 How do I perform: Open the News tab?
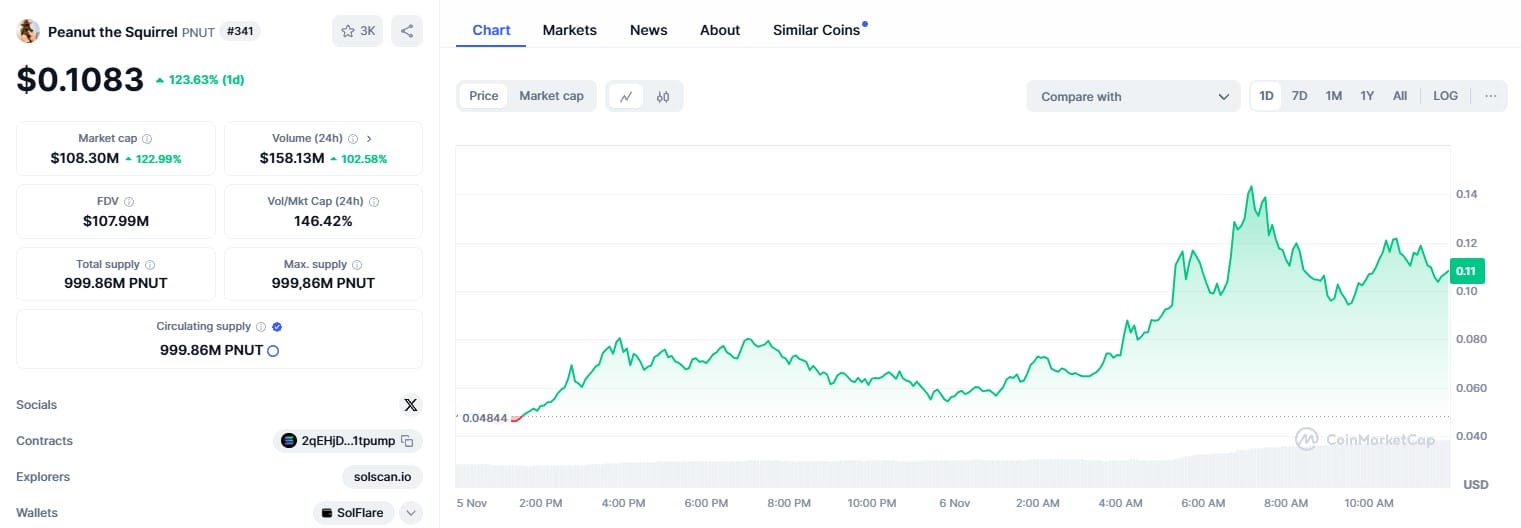click(x=648, y=30)
